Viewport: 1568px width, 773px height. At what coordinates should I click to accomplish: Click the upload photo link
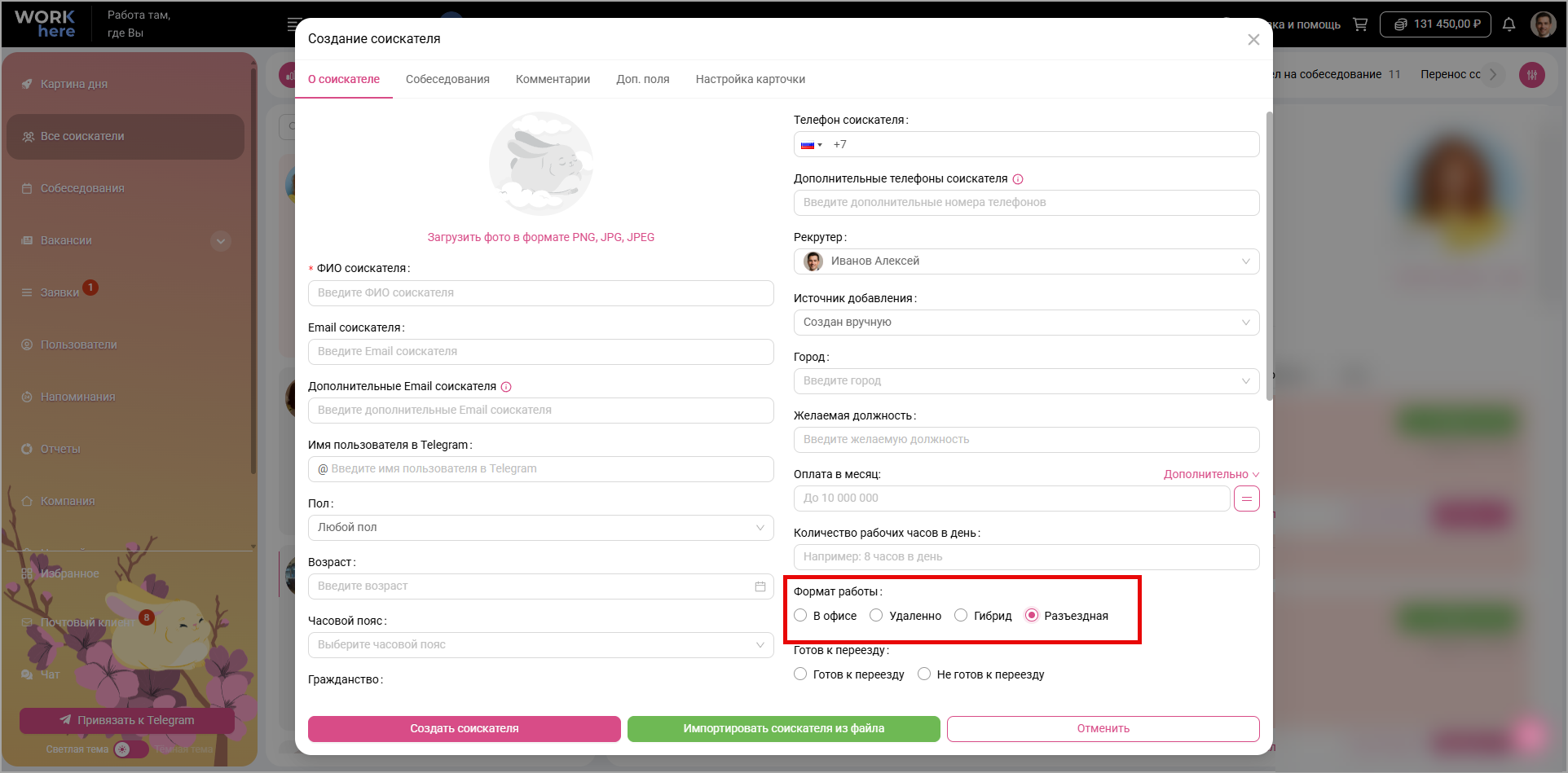pyautogui.click(x=541, y=237)
